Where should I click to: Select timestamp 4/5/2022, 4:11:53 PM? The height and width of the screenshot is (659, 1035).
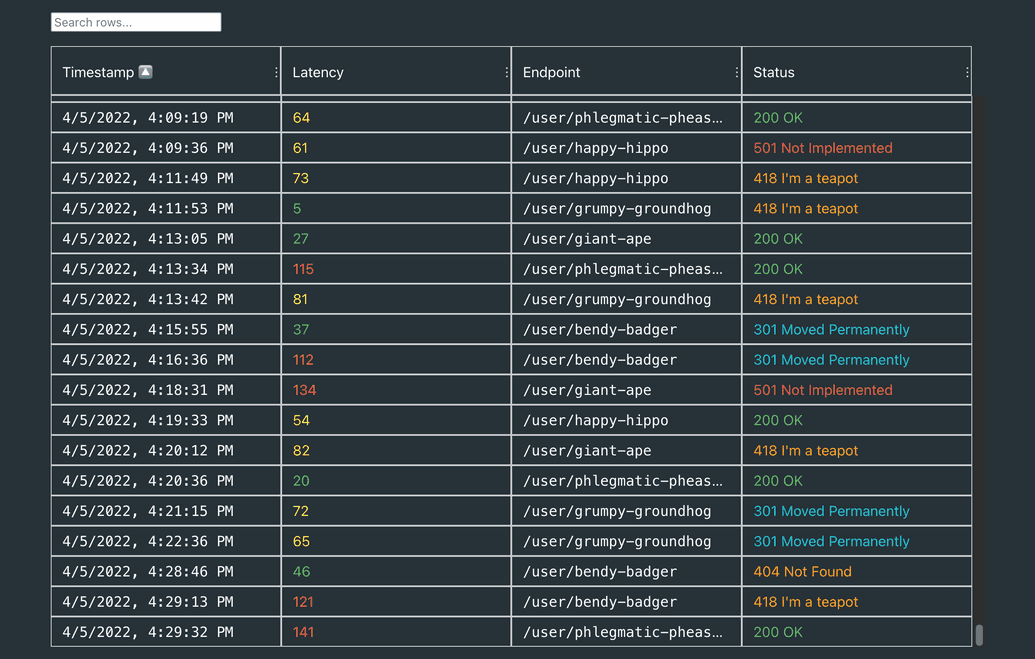[x=148, y=209]
